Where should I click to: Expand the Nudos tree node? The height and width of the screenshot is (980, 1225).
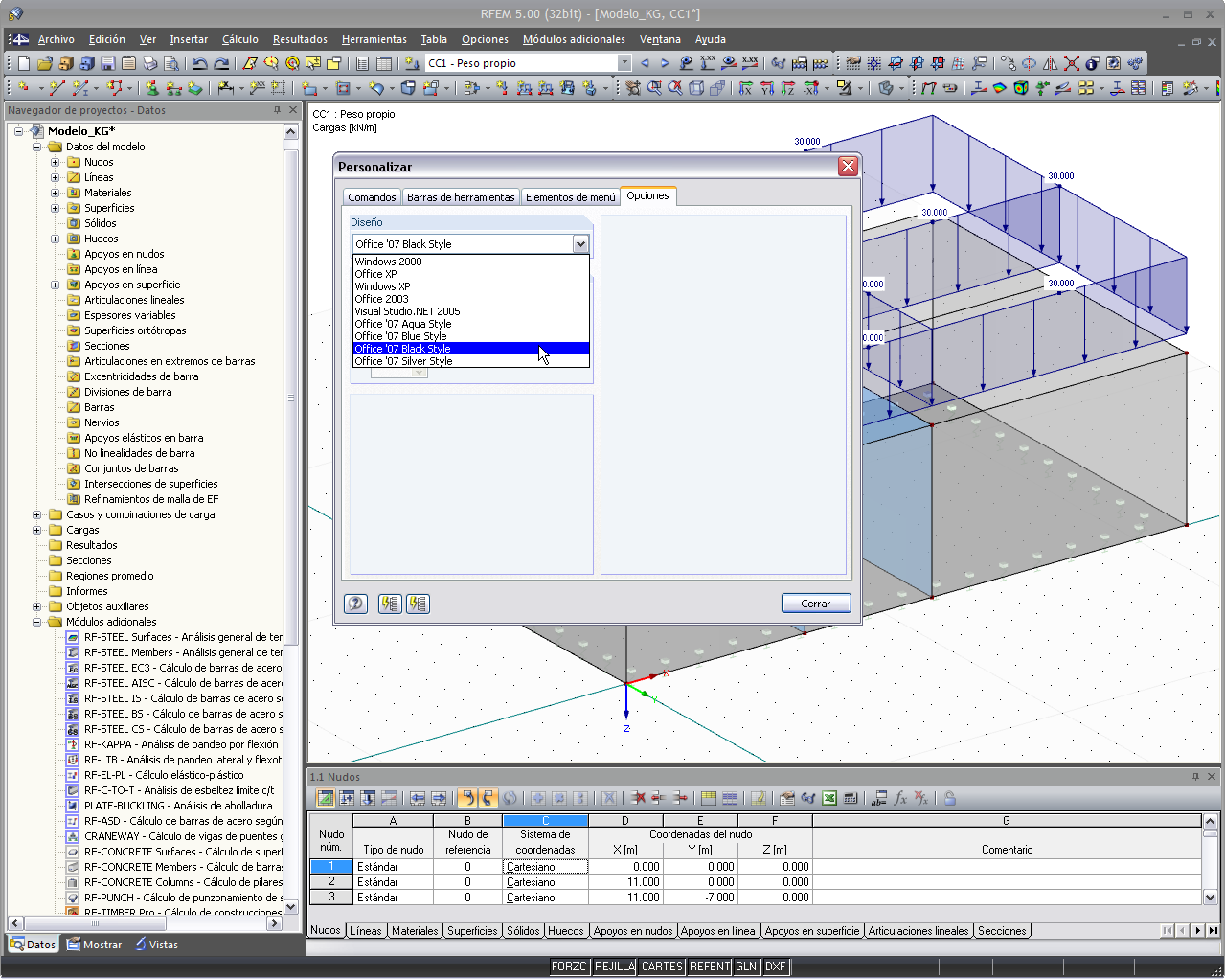(x=55, y=162)
